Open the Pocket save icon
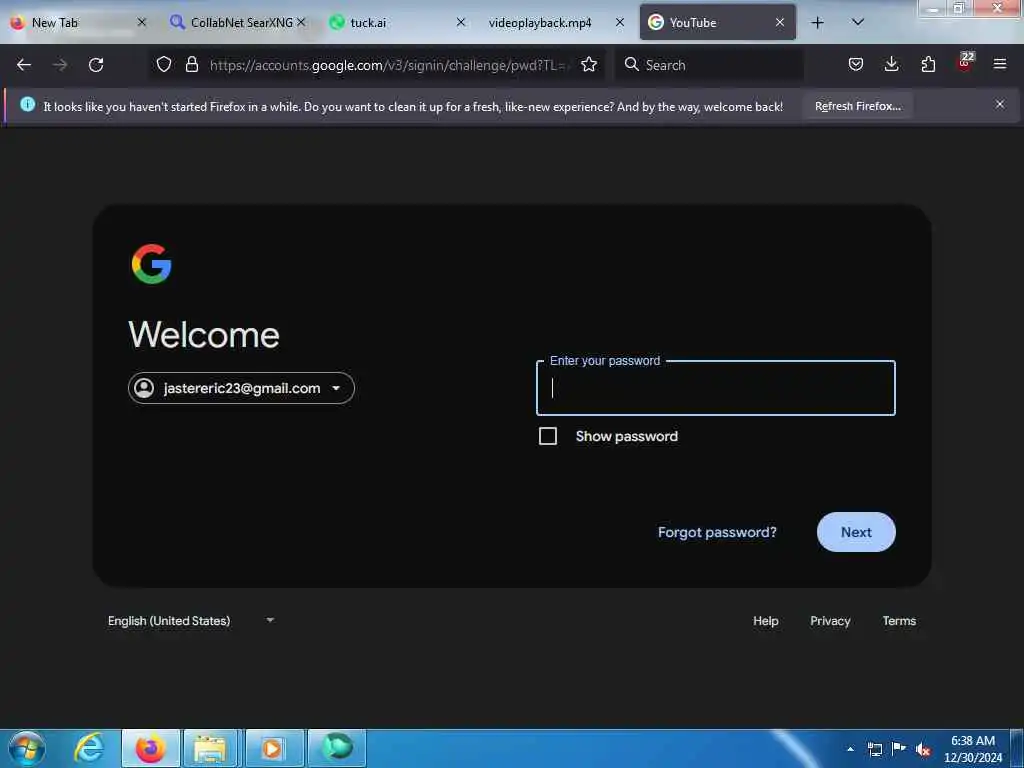 pyautogui.click(x=856, y=64)
